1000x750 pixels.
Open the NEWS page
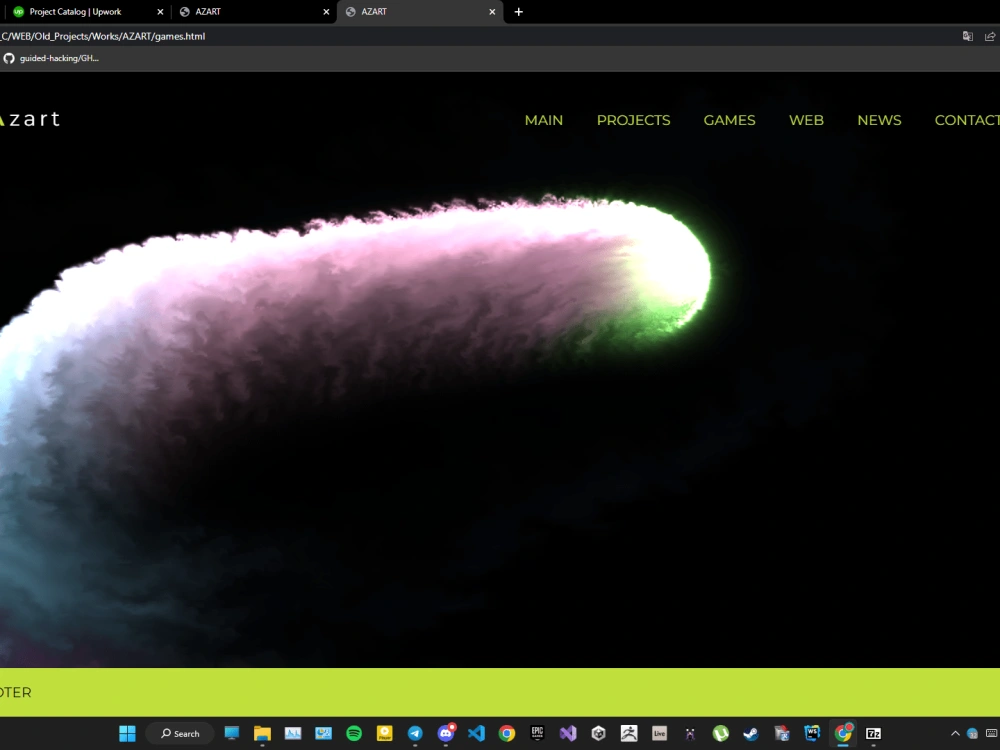click(879, 120)
